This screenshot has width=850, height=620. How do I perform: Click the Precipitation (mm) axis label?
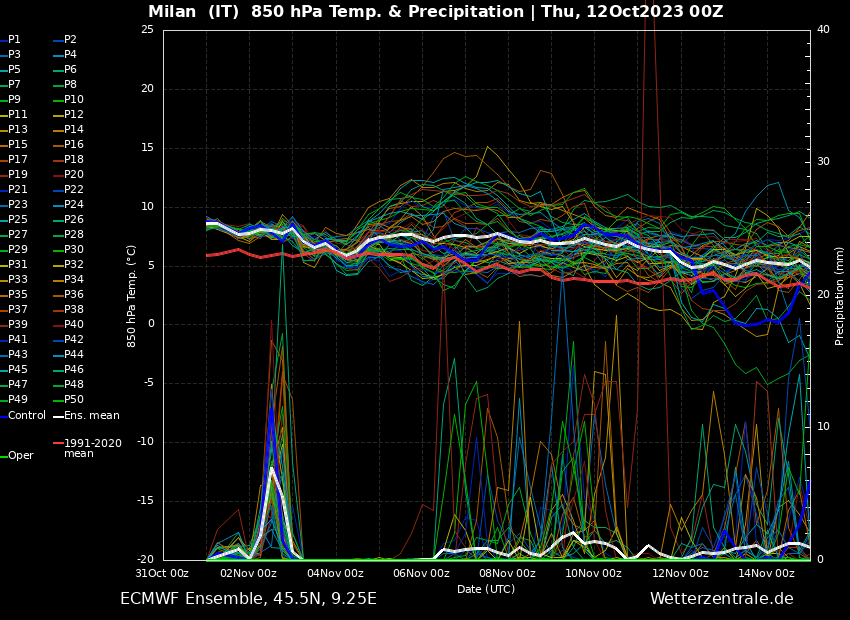pyautogui.click(x=840, y=295)
